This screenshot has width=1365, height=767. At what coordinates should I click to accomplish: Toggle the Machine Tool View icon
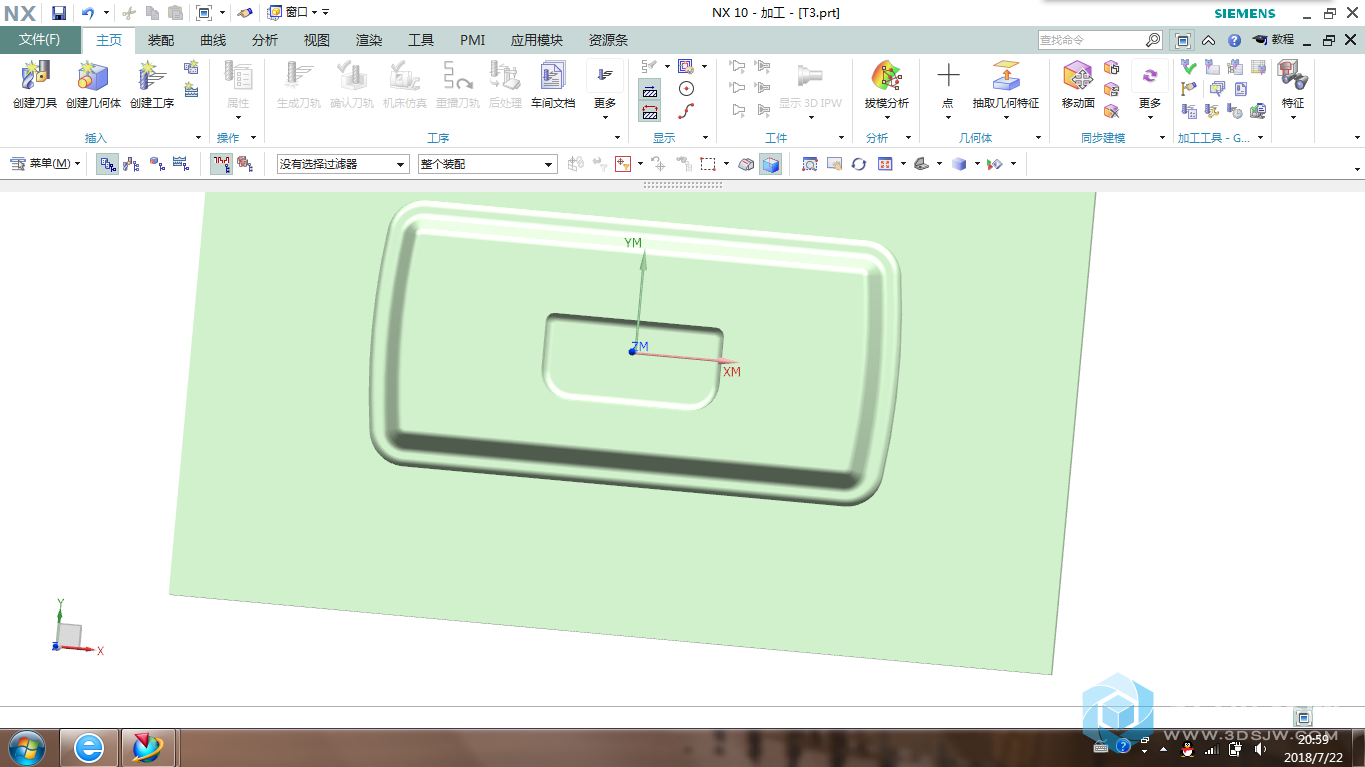[131, 164]
